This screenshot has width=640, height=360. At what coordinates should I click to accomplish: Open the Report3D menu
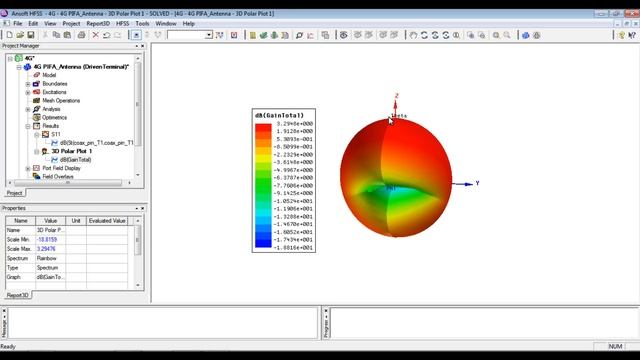click(98, 24)
